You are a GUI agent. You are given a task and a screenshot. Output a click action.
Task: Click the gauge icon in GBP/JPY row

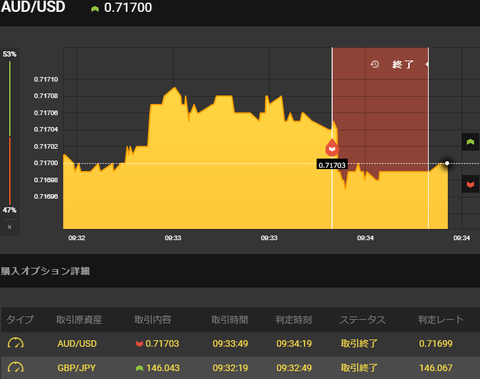point(16,367)
